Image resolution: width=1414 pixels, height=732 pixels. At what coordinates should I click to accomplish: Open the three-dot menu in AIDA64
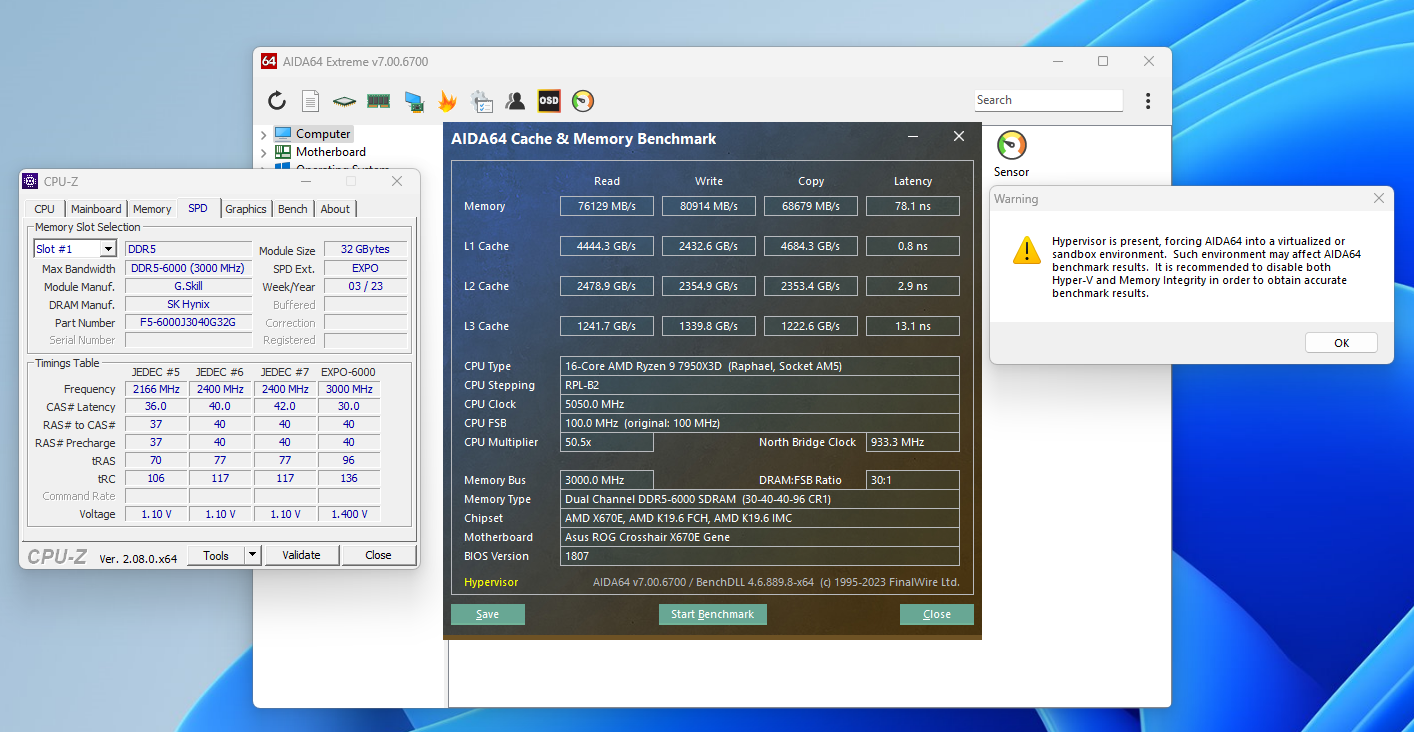pyautogui.click(x=1148, y=101)
